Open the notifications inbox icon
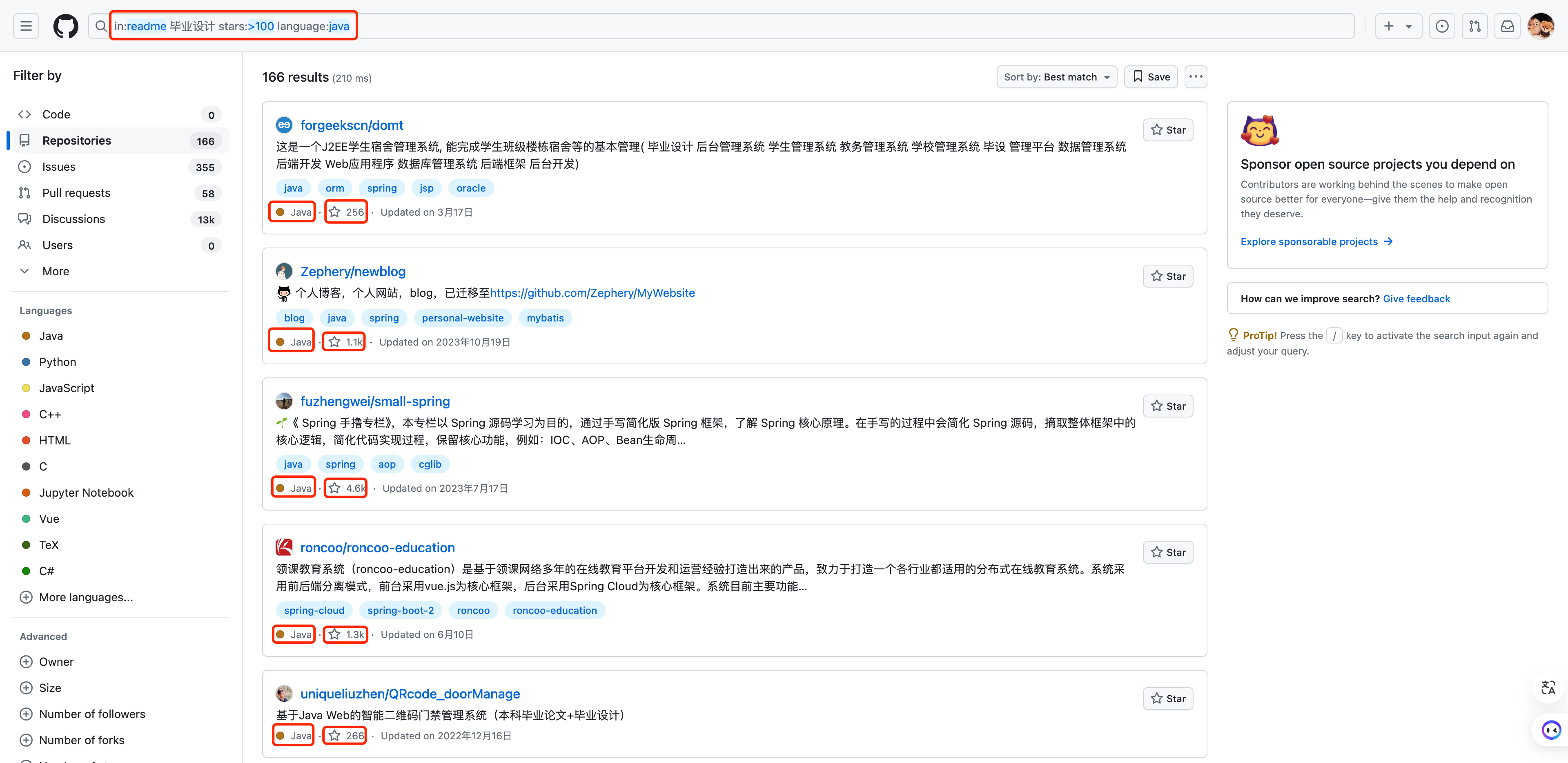 coord(1507,26)
